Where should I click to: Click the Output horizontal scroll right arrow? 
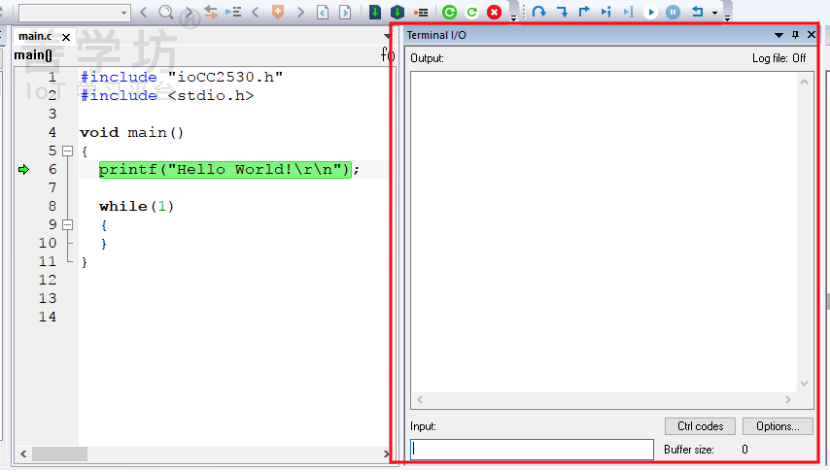[x=788, y=400]
